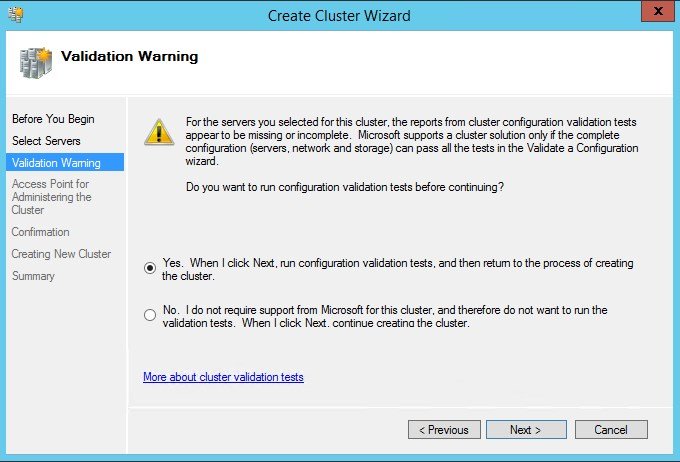The height and width of the screenshot is (462, 680).
Task: Click Creating New Cluster step
Action: (61, 254)
